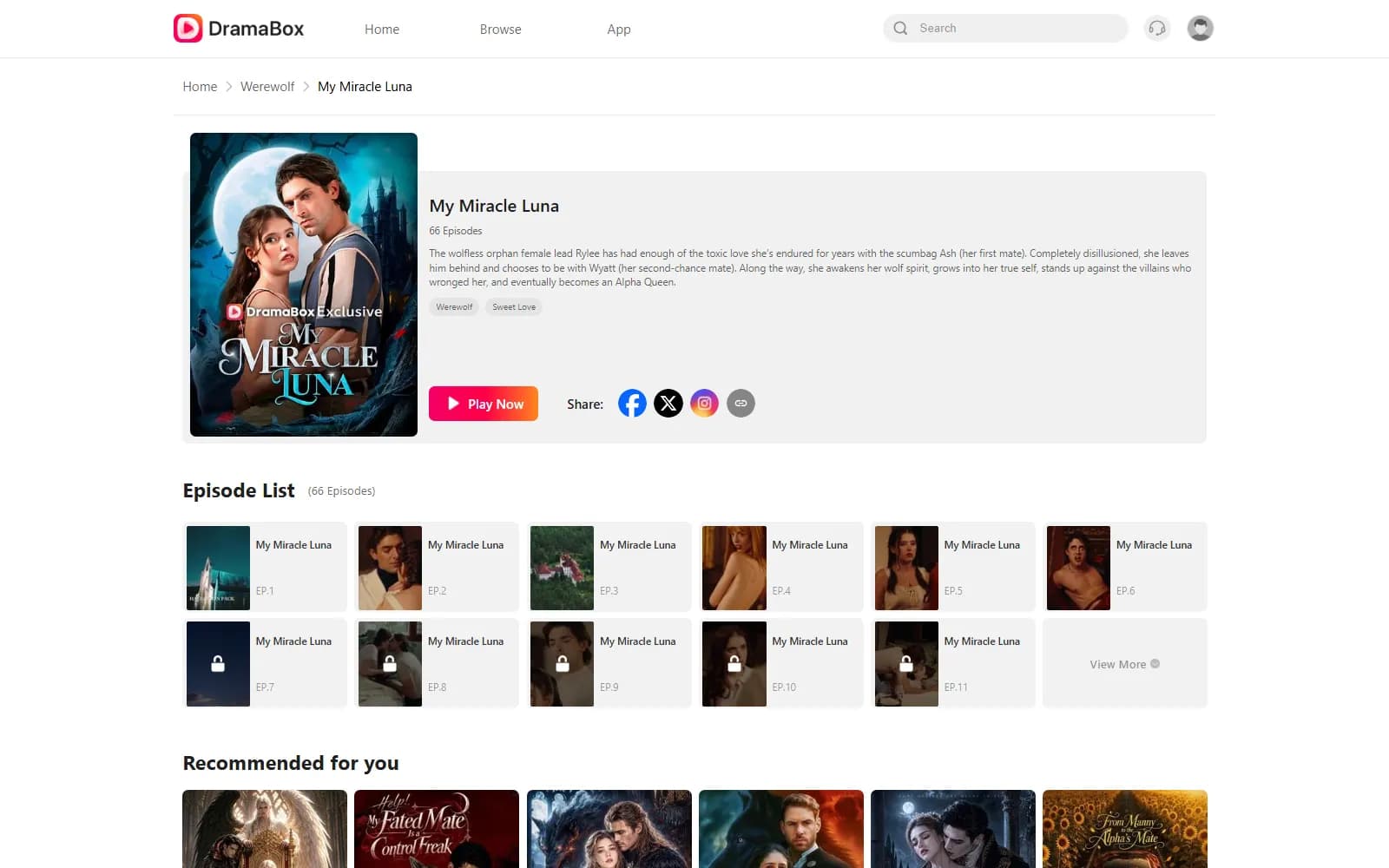Click the series description paragraph
Viewport: 1389px width, 868px height.
(810, 268)
